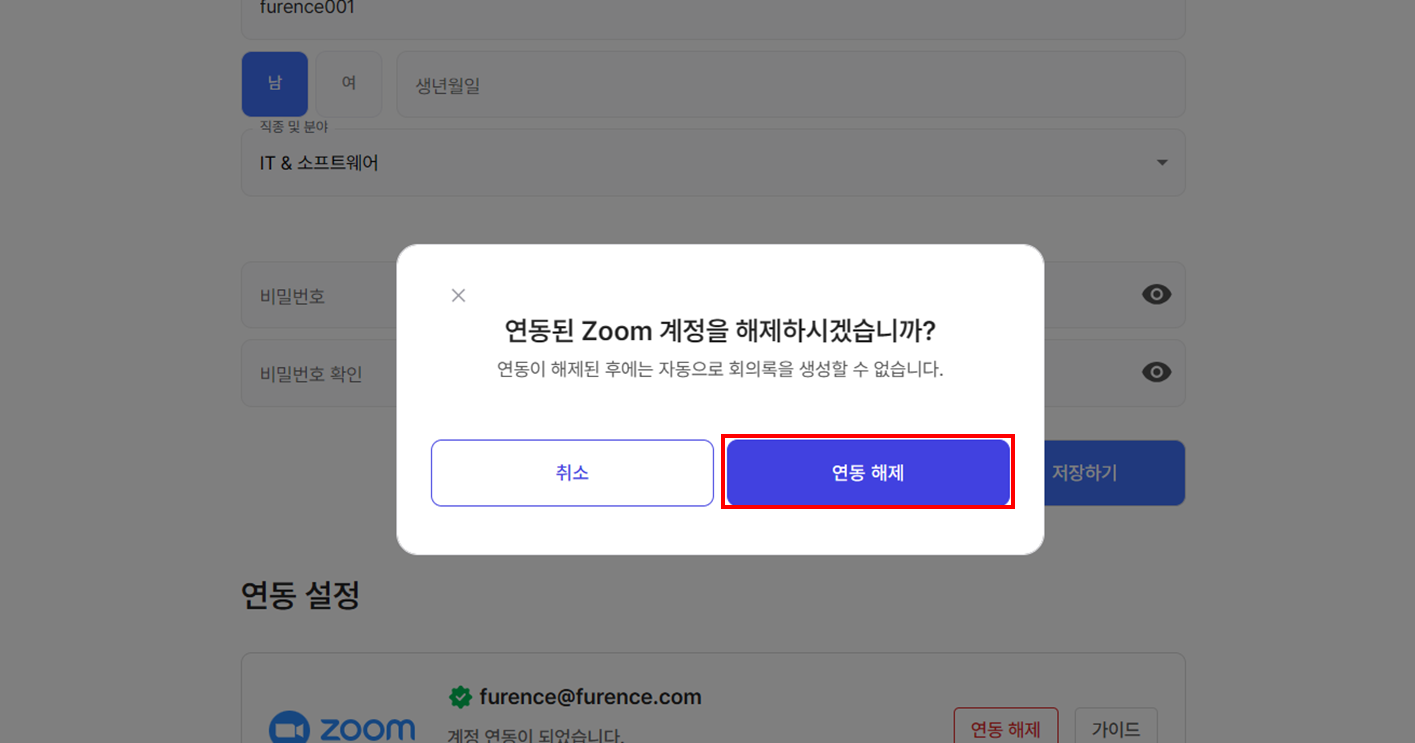
Task: Click the furence@furence.com account email
Action: 590,697
